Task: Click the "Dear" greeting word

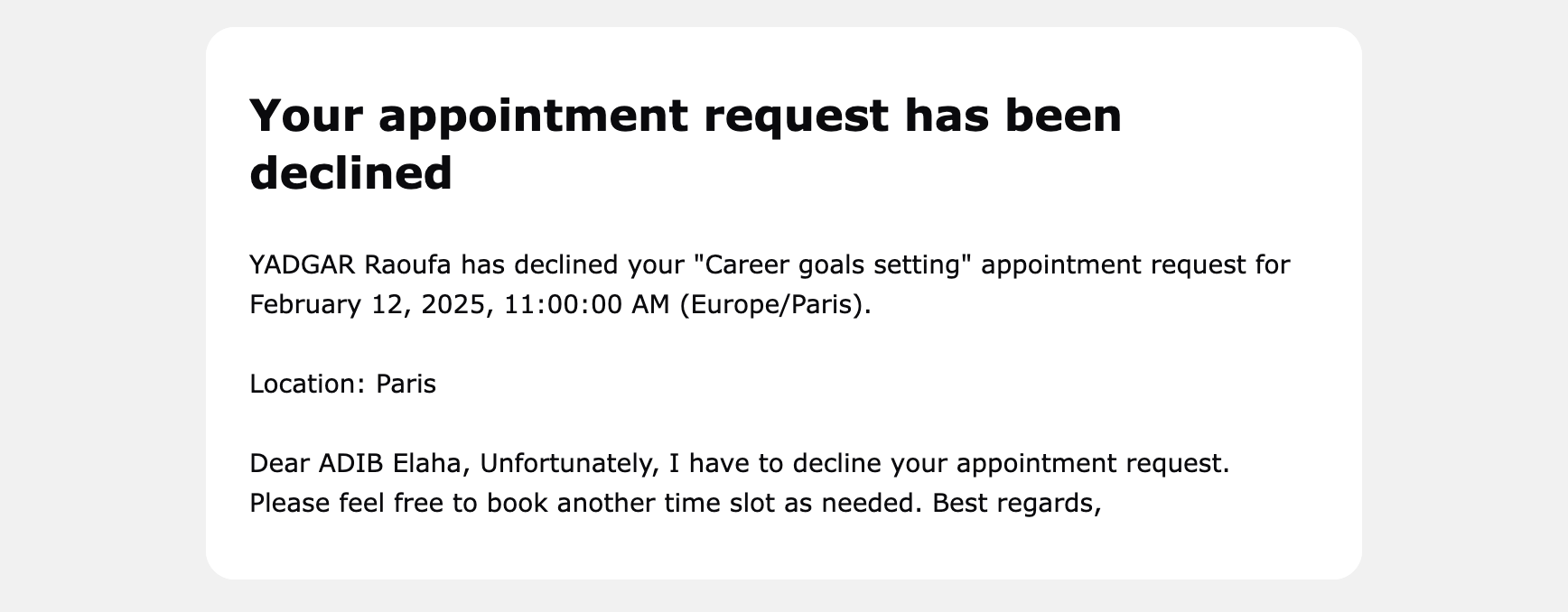Action: (280, 464)
